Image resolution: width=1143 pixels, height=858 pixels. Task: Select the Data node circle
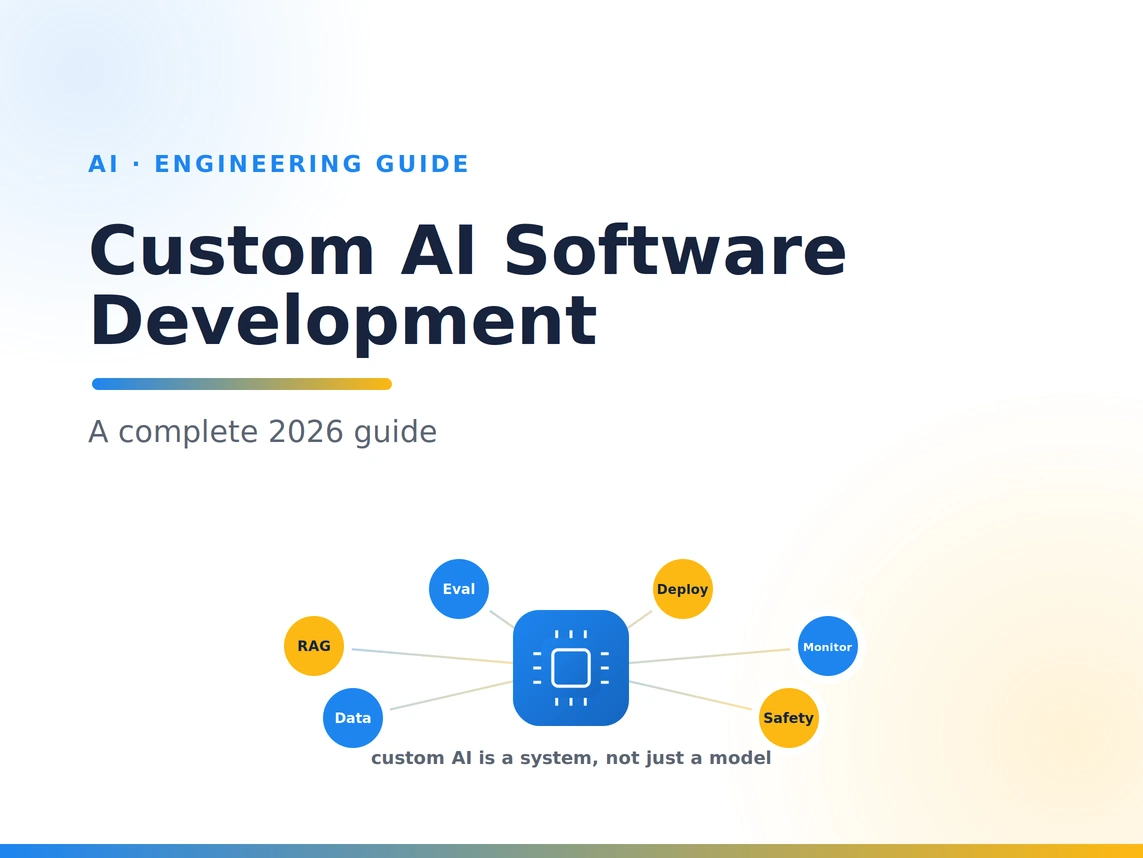[353, 718]
